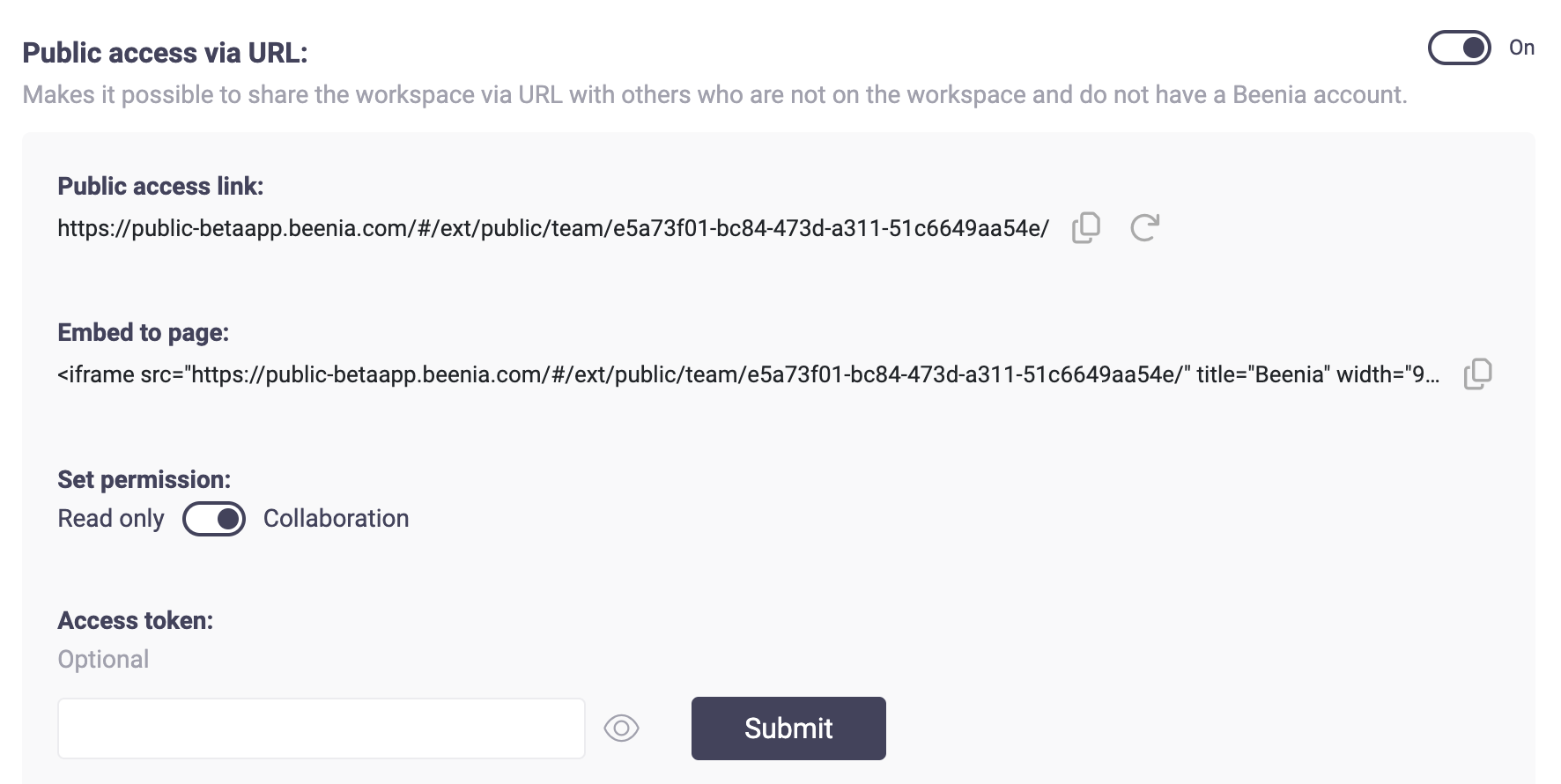
Task: Select the "Collaboration" permission label
Action: 336,519
